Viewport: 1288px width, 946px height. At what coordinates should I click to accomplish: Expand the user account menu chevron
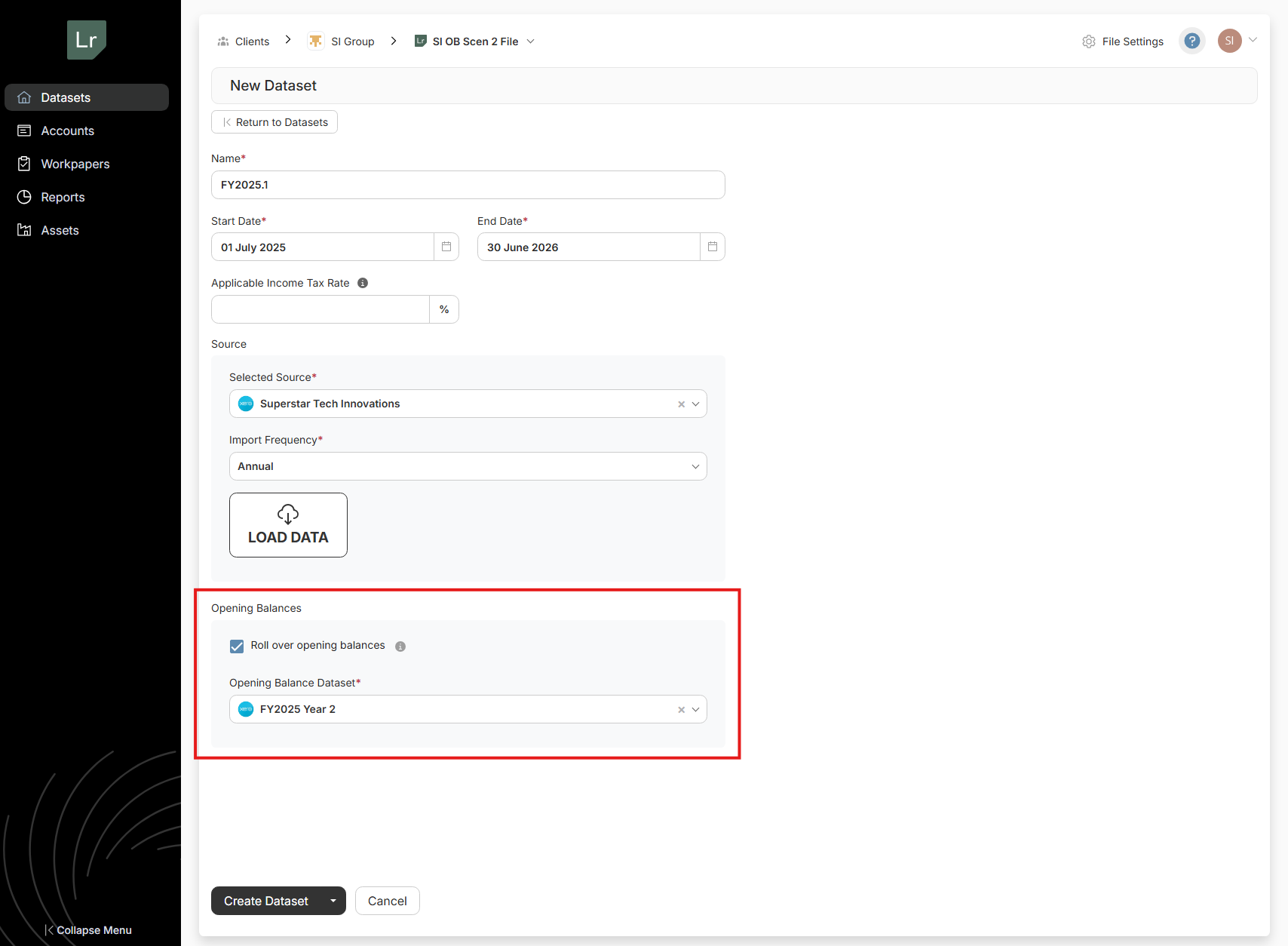pos(1253,40)
